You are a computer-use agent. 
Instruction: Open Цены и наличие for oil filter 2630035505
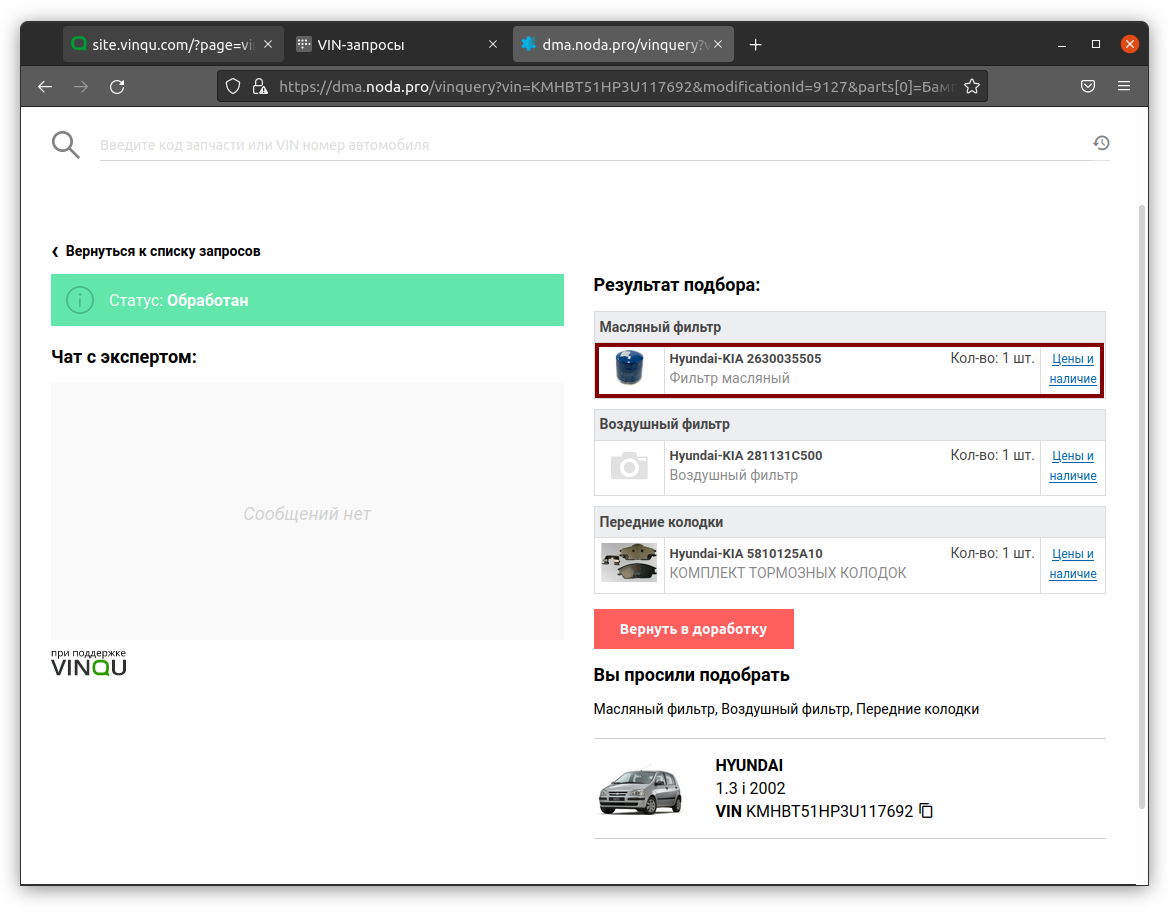[1073, 369]
